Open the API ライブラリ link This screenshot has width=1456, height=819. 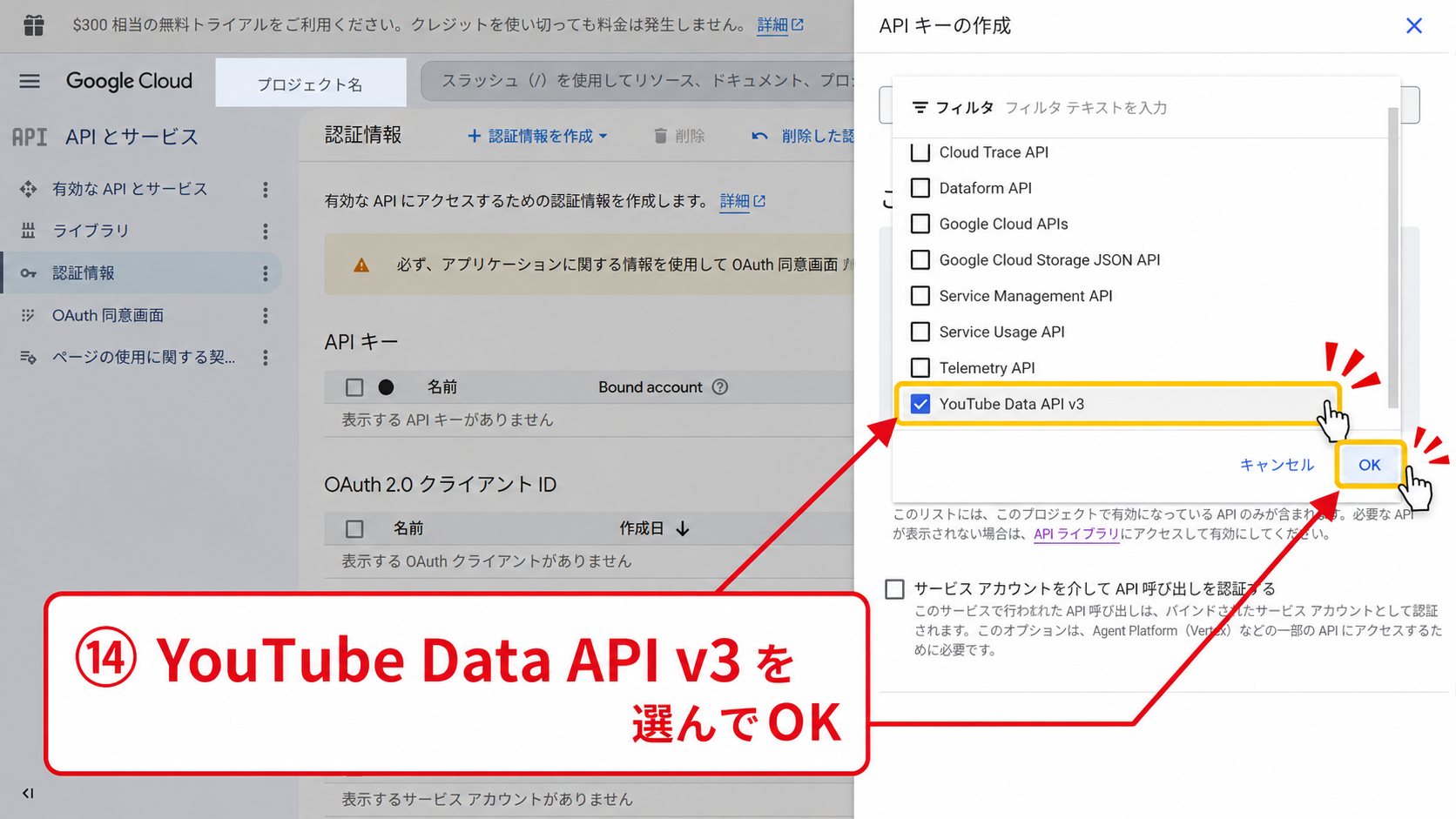click(x=1076, y=534)
